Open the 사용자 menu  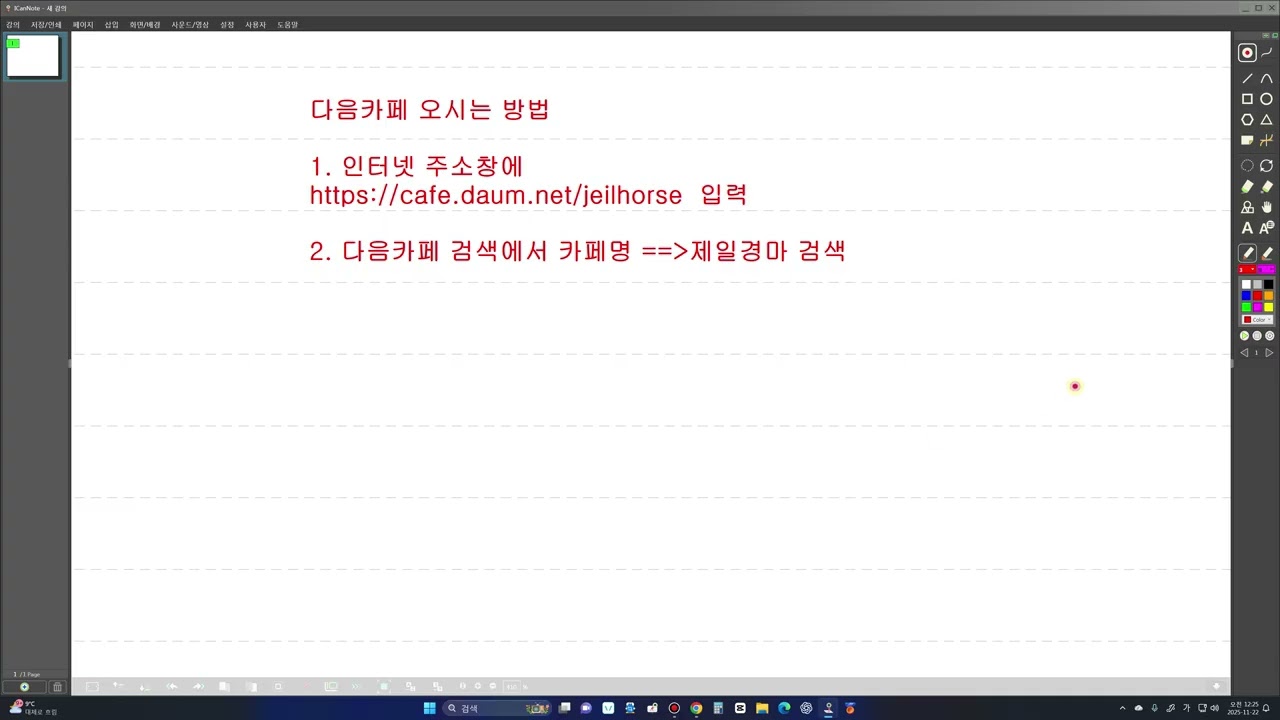click(x=256, y=24)
